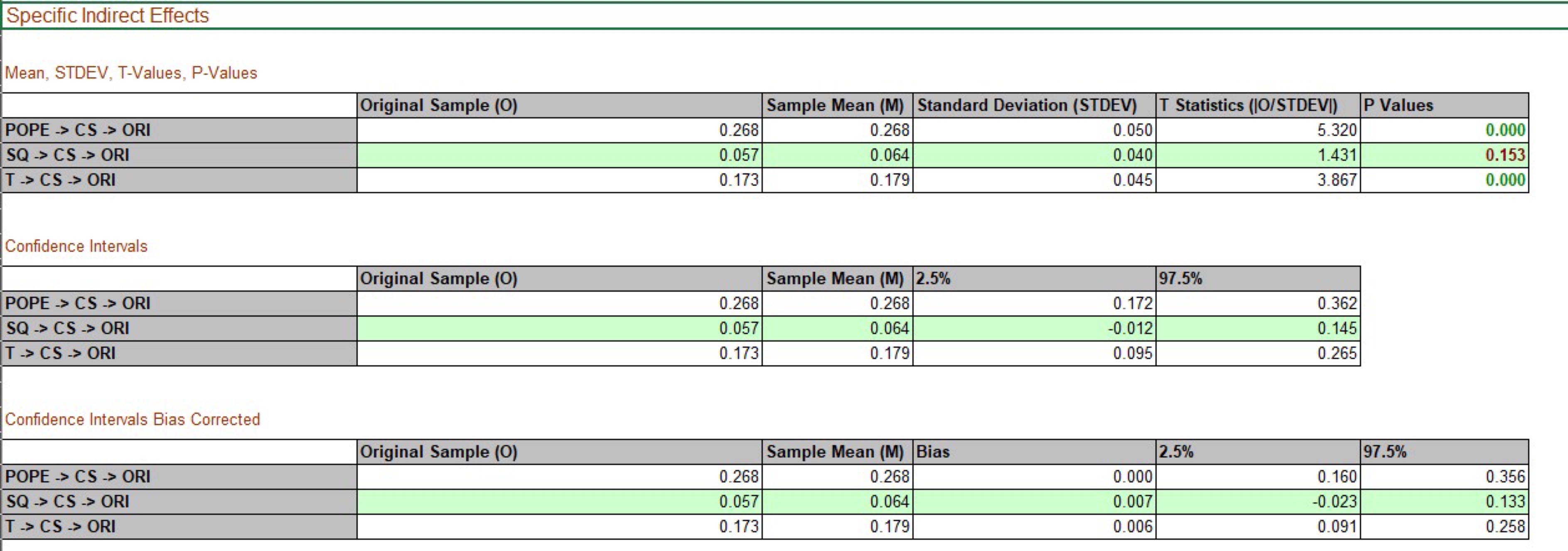The width and height of the screenshot is (1568, 551).
Task: Select T -> CS -> ORI row in bias corrected table
Action: [x=60, y=526]
